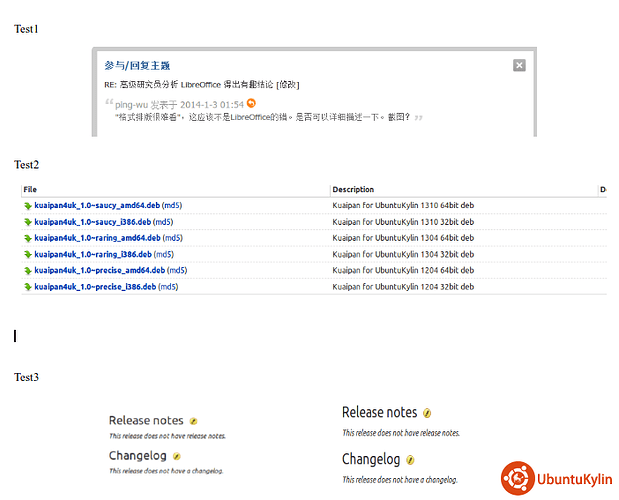Click the orange icon after 2014-1-3 01:54
This screenshot has height=500, width=619.
pyautogui.click(x=252, y=103)
